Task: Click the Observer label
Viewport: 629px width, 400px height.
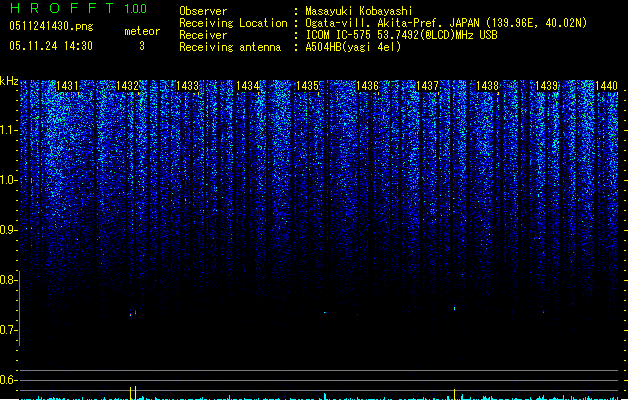Action: tap(203, 11)
